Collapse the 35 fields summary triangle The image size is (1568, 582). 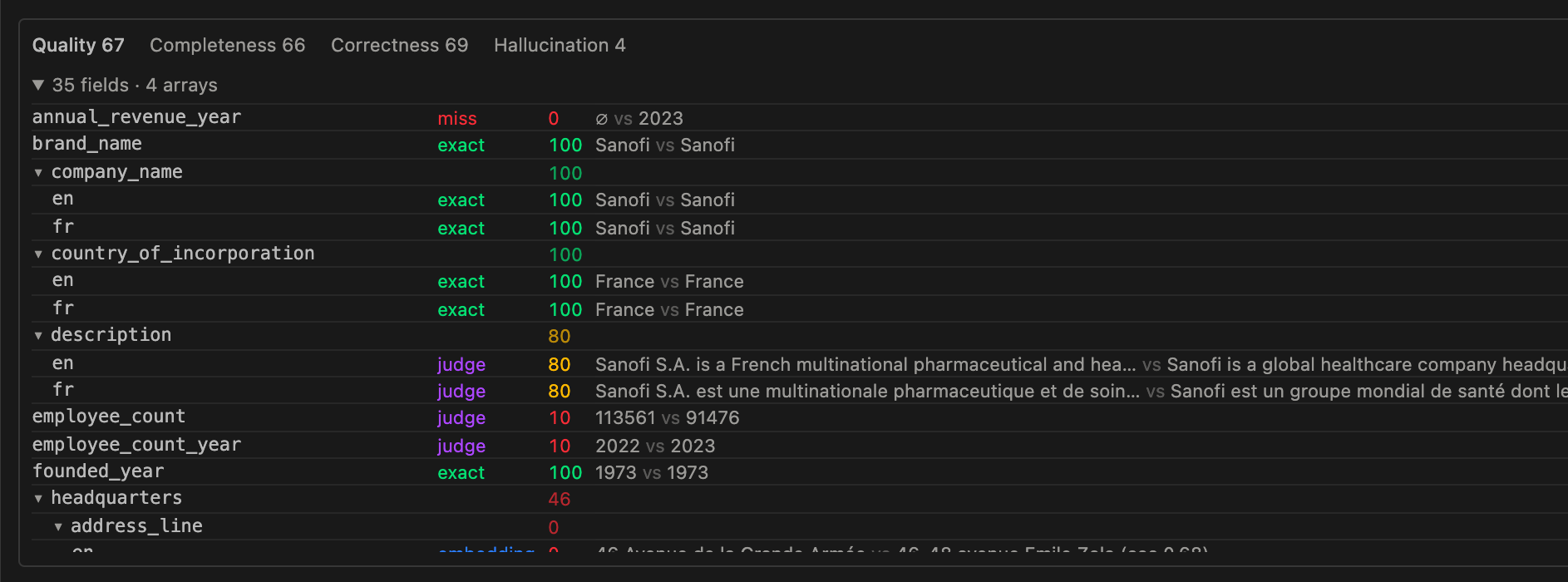(x=38, y=85)
